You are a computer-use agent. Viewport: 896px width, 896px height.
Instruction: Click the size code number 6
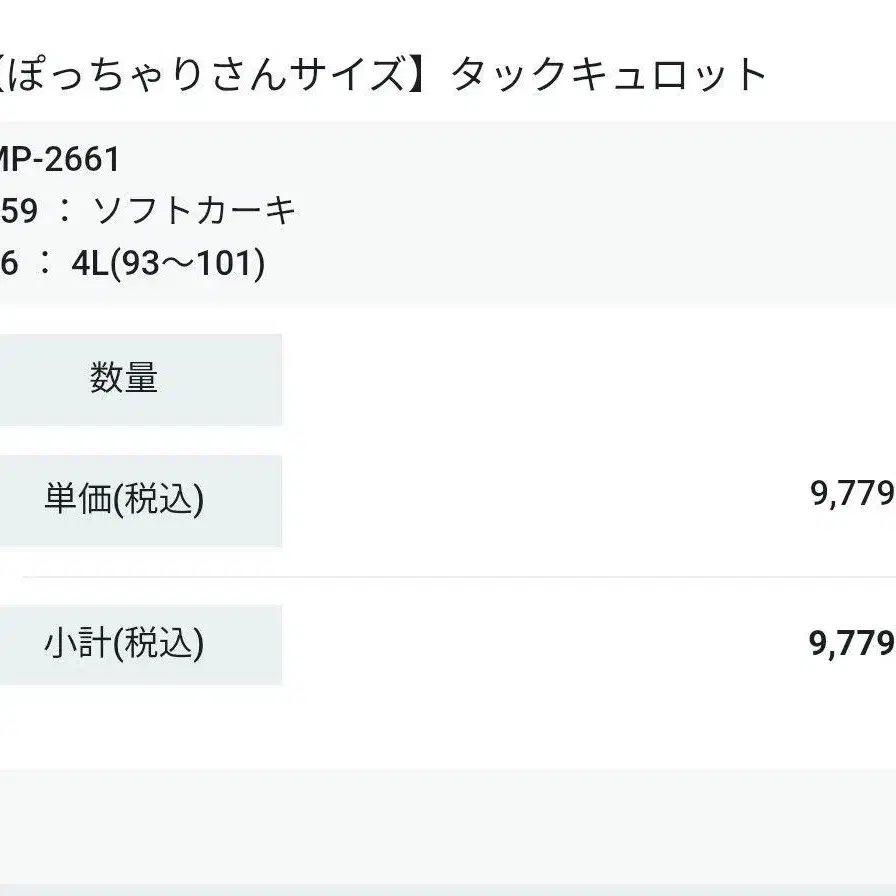pyautogui.click(x=8, y=265)
